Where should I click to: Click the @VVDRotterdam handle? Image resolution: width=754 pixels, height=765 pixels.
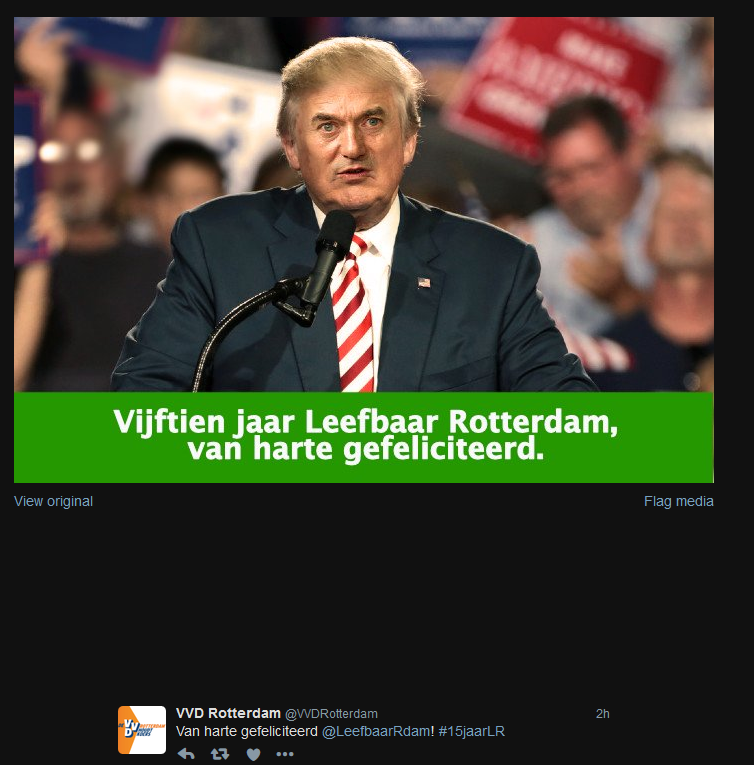click(x=331, y=714)
